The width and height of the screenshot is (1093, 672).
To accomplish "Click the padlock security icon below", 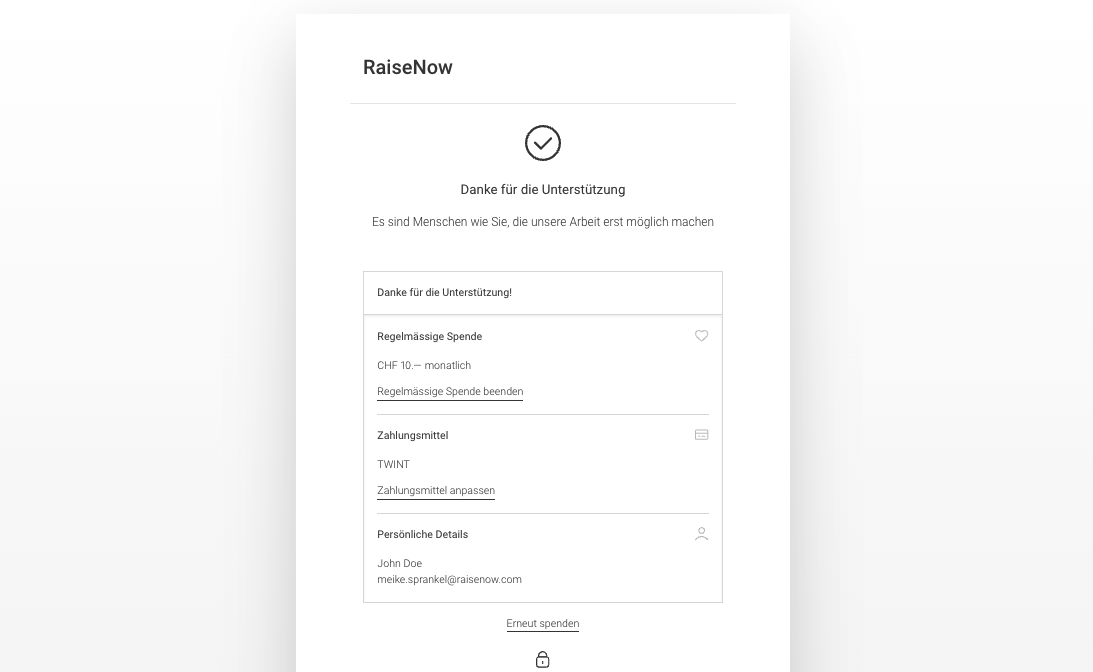I will tap(542, 659).
